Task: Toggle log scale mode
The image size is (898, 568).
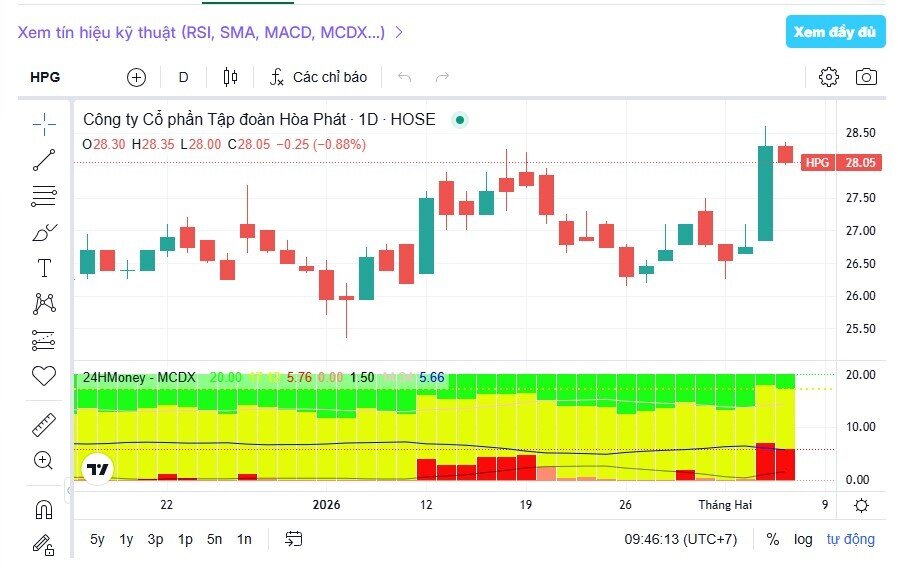Action: click(803, 539)
